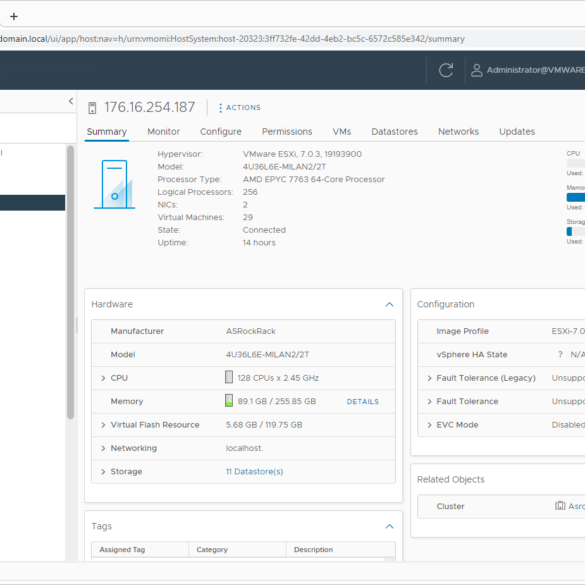The width and height of the screenshot is (585, 585).
Task: Click the ASRockRack manufacturer value
Action: [x=250, y=331]
